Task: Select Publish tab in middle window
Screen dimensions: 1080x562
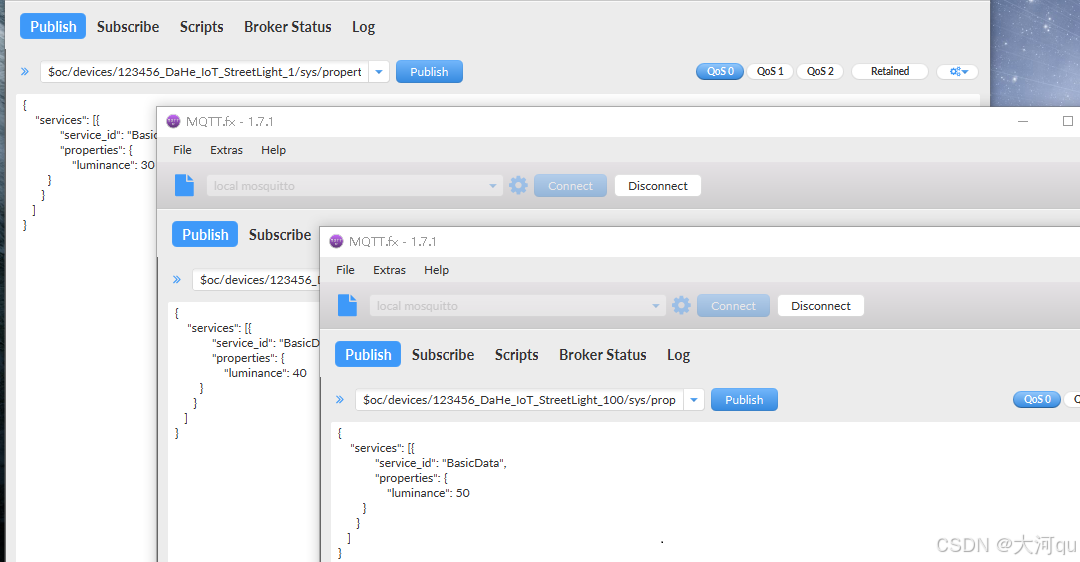Action: click(205, 234)
